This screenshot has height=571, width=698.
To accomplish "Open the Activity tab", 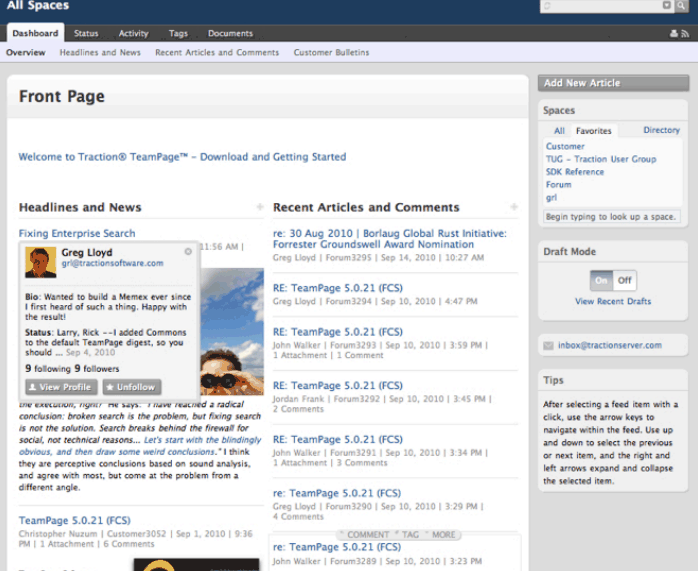I will 134,33.
